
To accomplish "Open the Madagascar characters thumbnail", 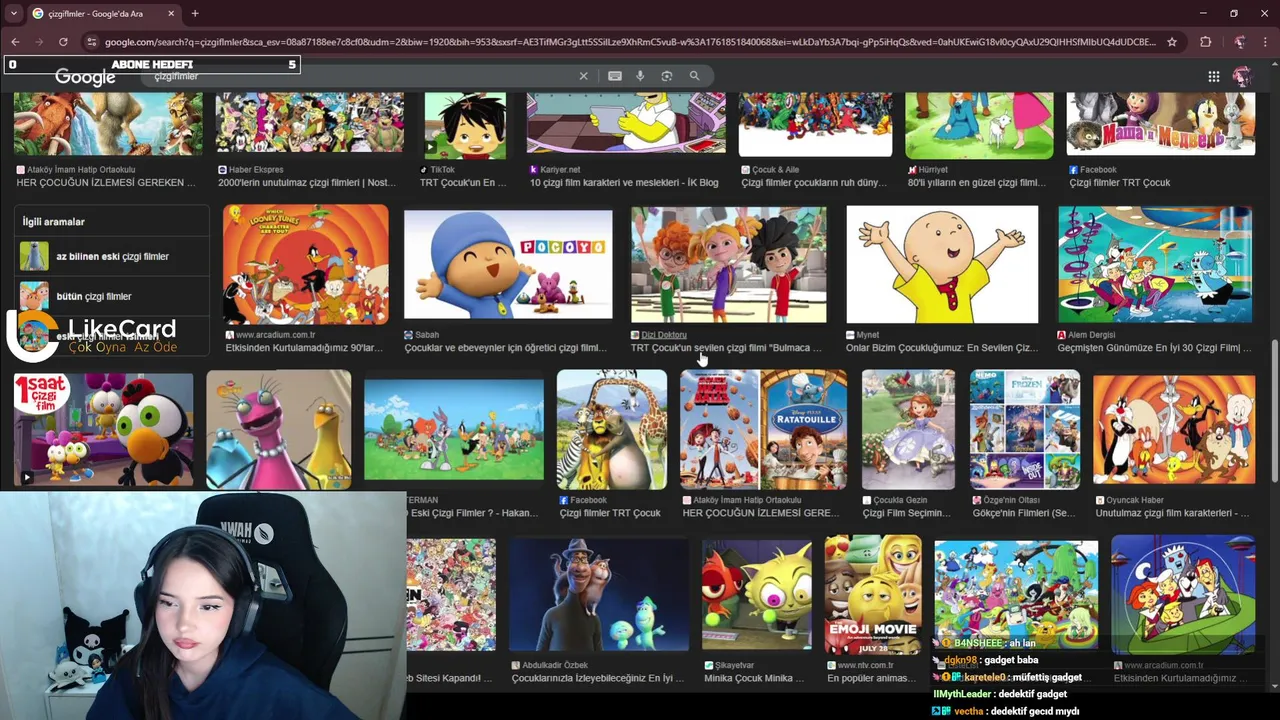I will click(612, 429).
